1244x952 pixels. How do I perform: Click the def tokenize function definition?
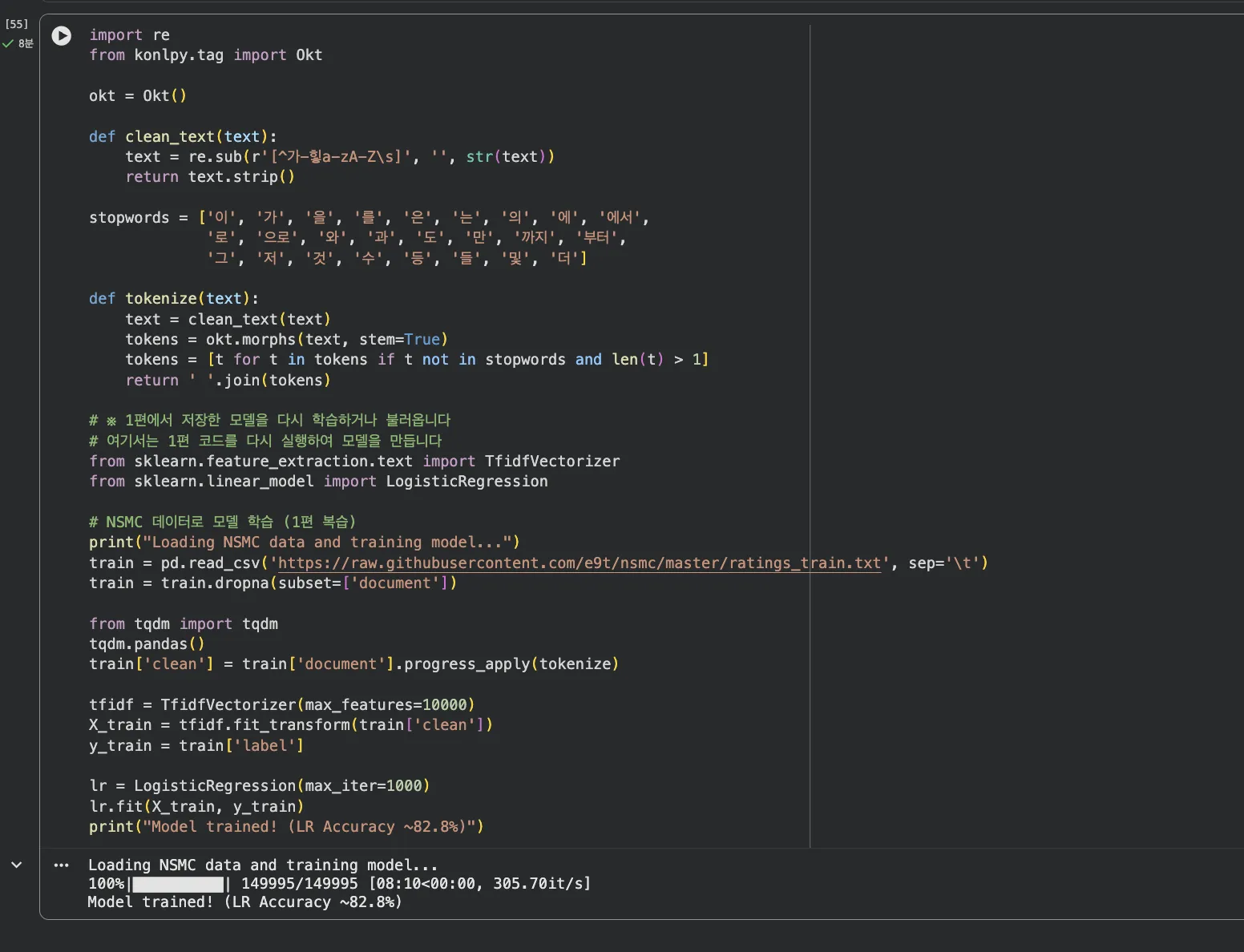[x=173, y=299]
